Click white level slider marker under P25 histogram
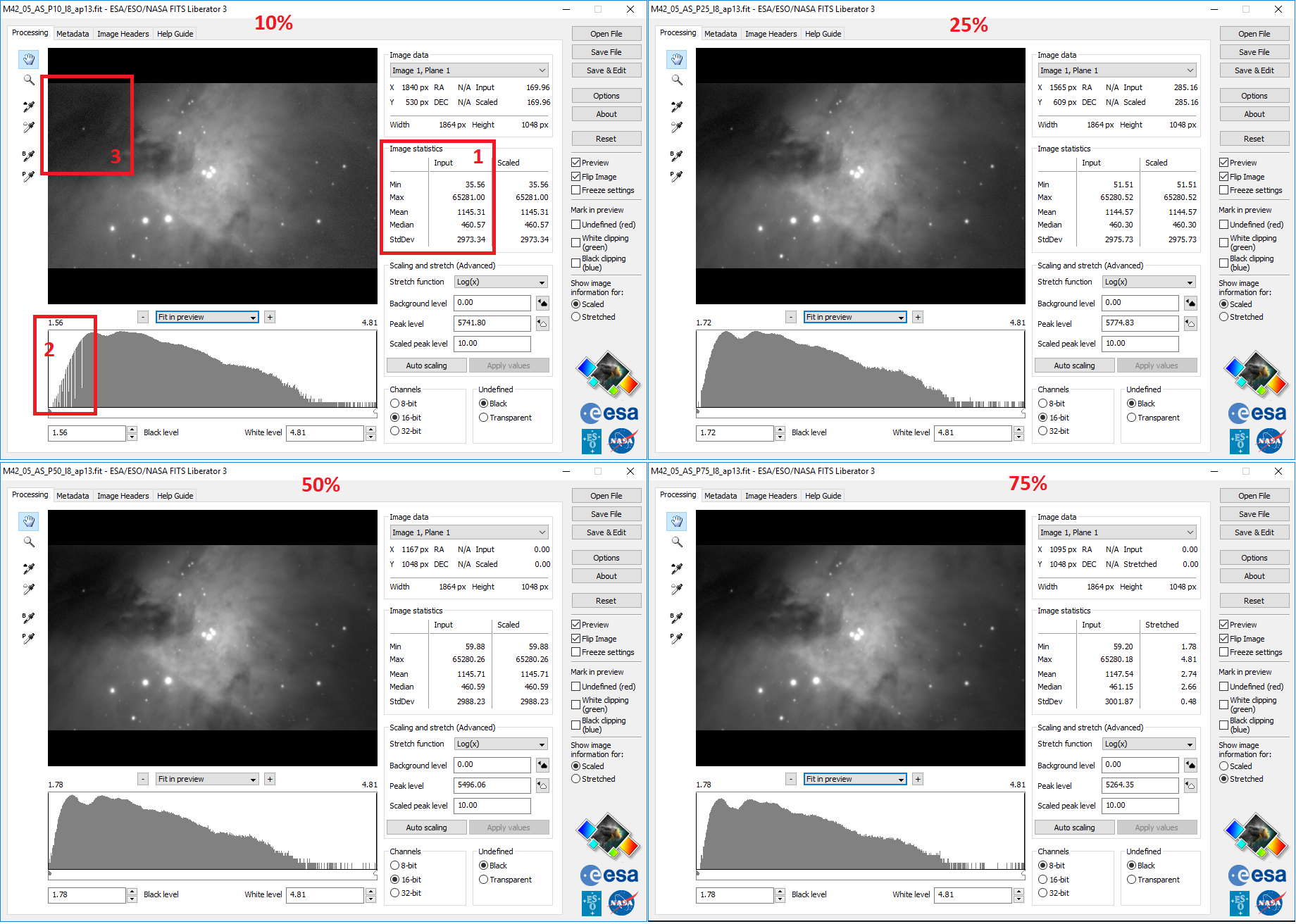The width and height of the screenshot is (1296, 924). (x=1023, y=411)
